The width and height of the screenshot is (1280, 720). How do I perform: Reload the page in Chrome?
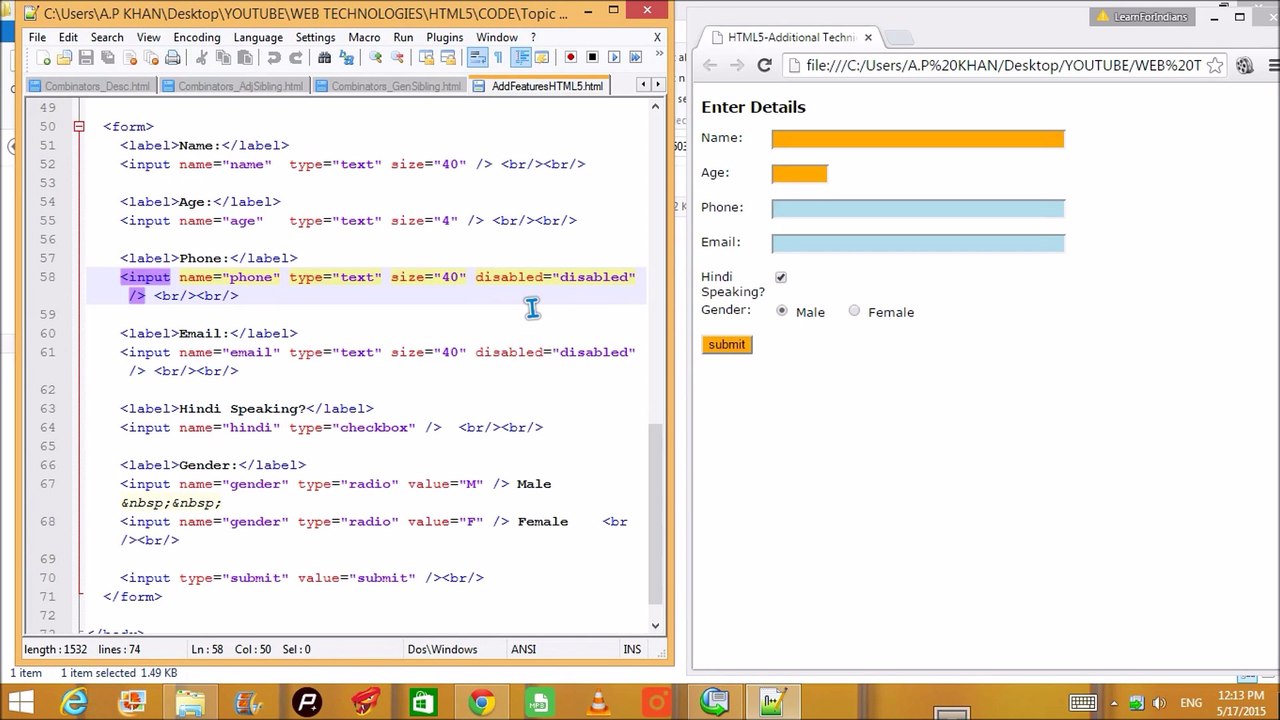pos(764,65)
